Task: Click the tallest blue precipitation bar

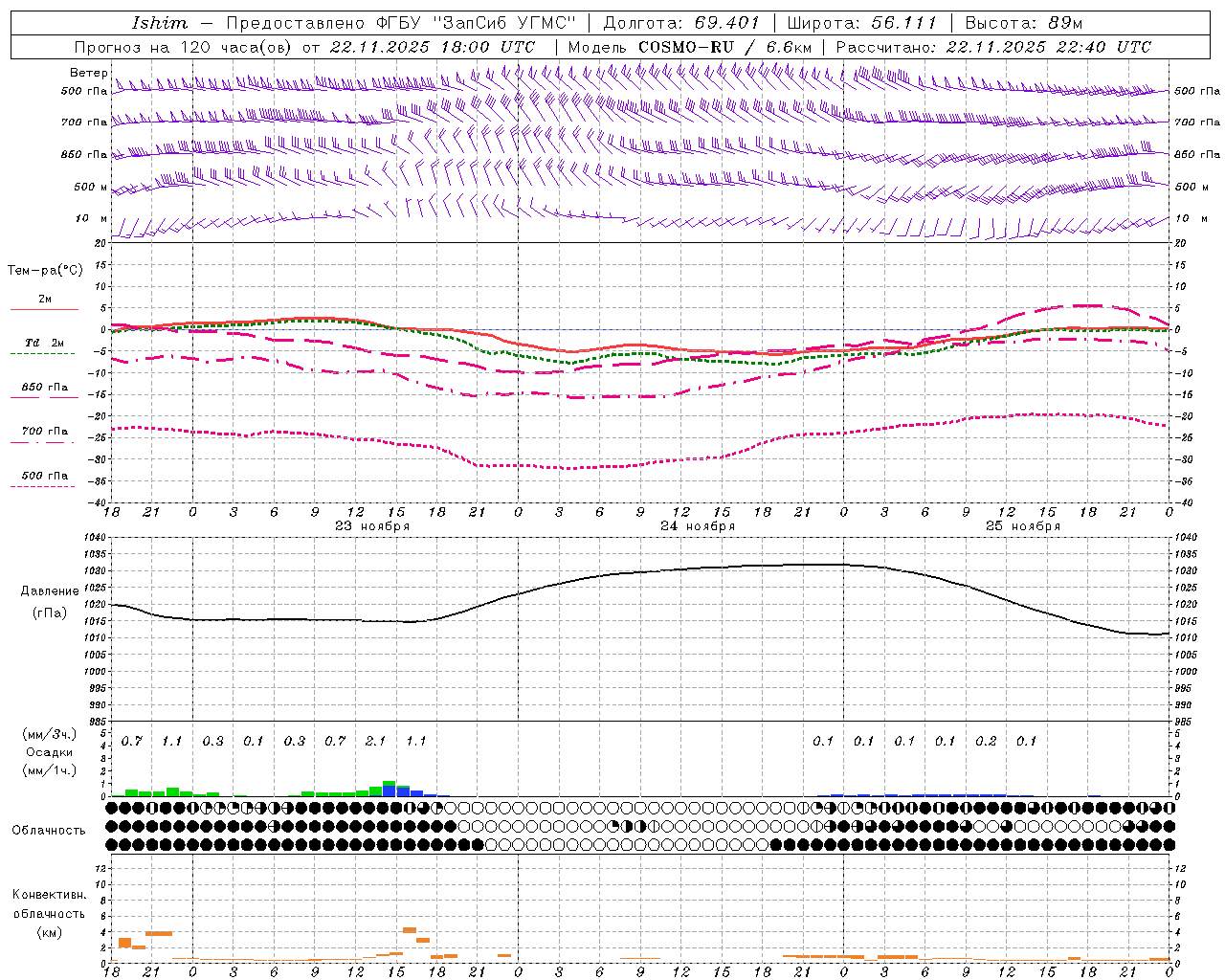Action: point(390,791)
